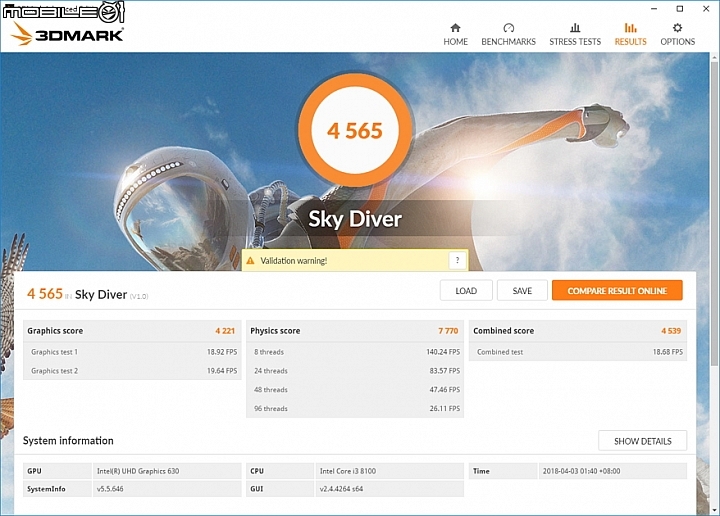Click the GUI version v2.4.4264 s64
720x516 pixels.
(341, 489)
